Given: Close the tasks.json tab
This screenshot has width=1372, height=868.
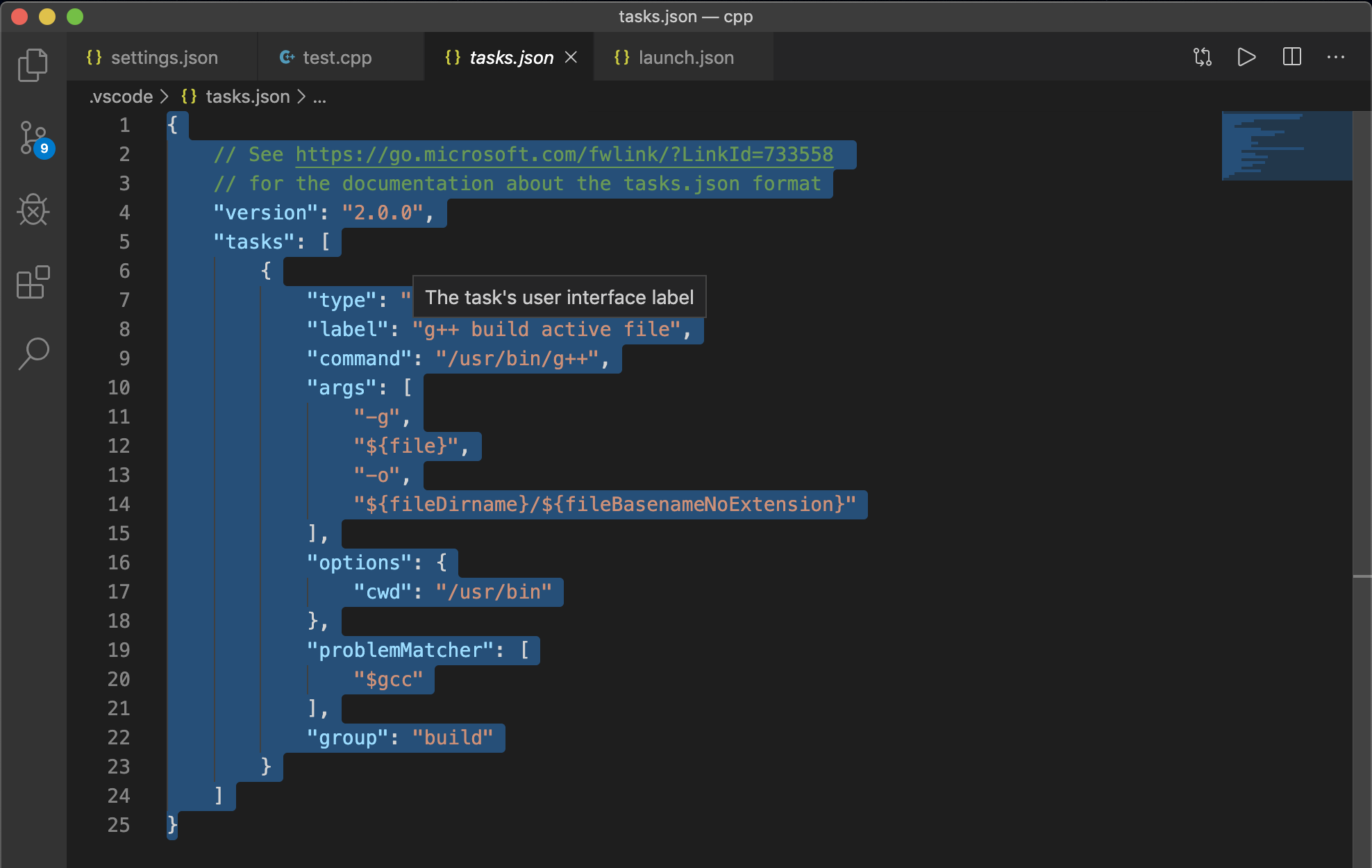Looking at the screenshot, I should click(x=571, y=57).
